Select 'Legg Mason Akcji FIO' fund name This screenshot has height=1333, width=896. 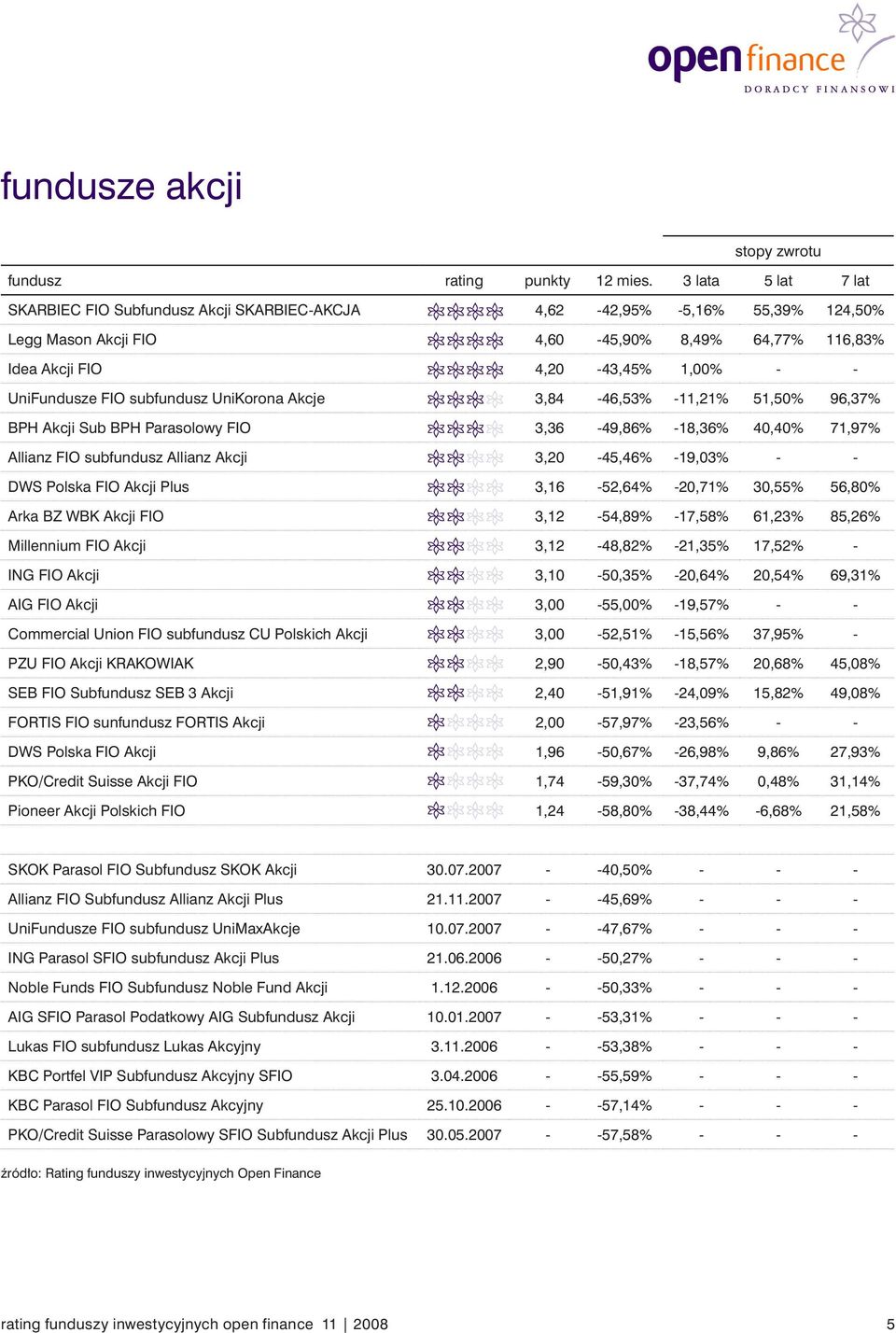coord(82,340)
